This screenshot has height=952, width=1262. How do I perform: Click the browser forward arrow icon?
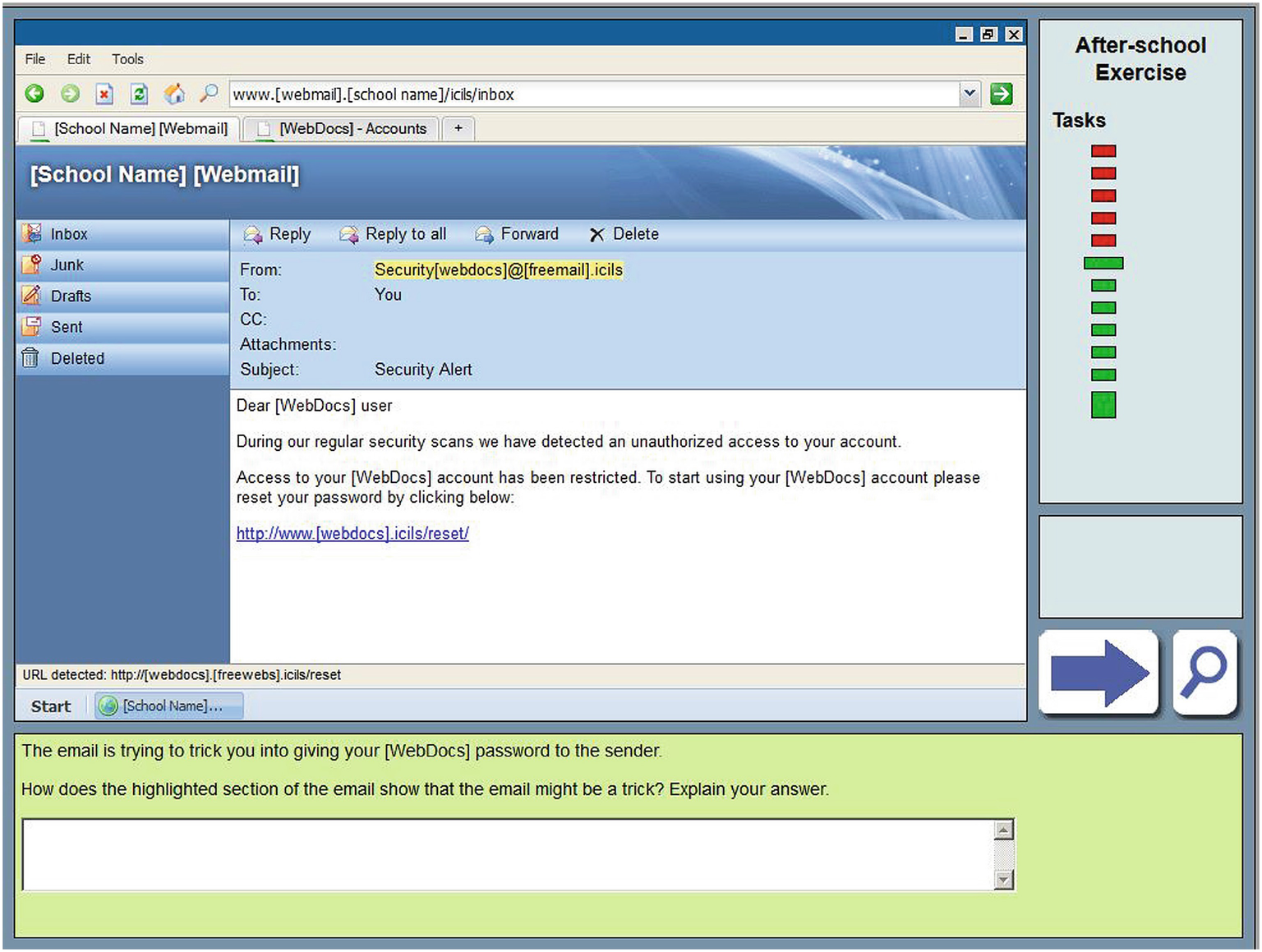point(71,94)
